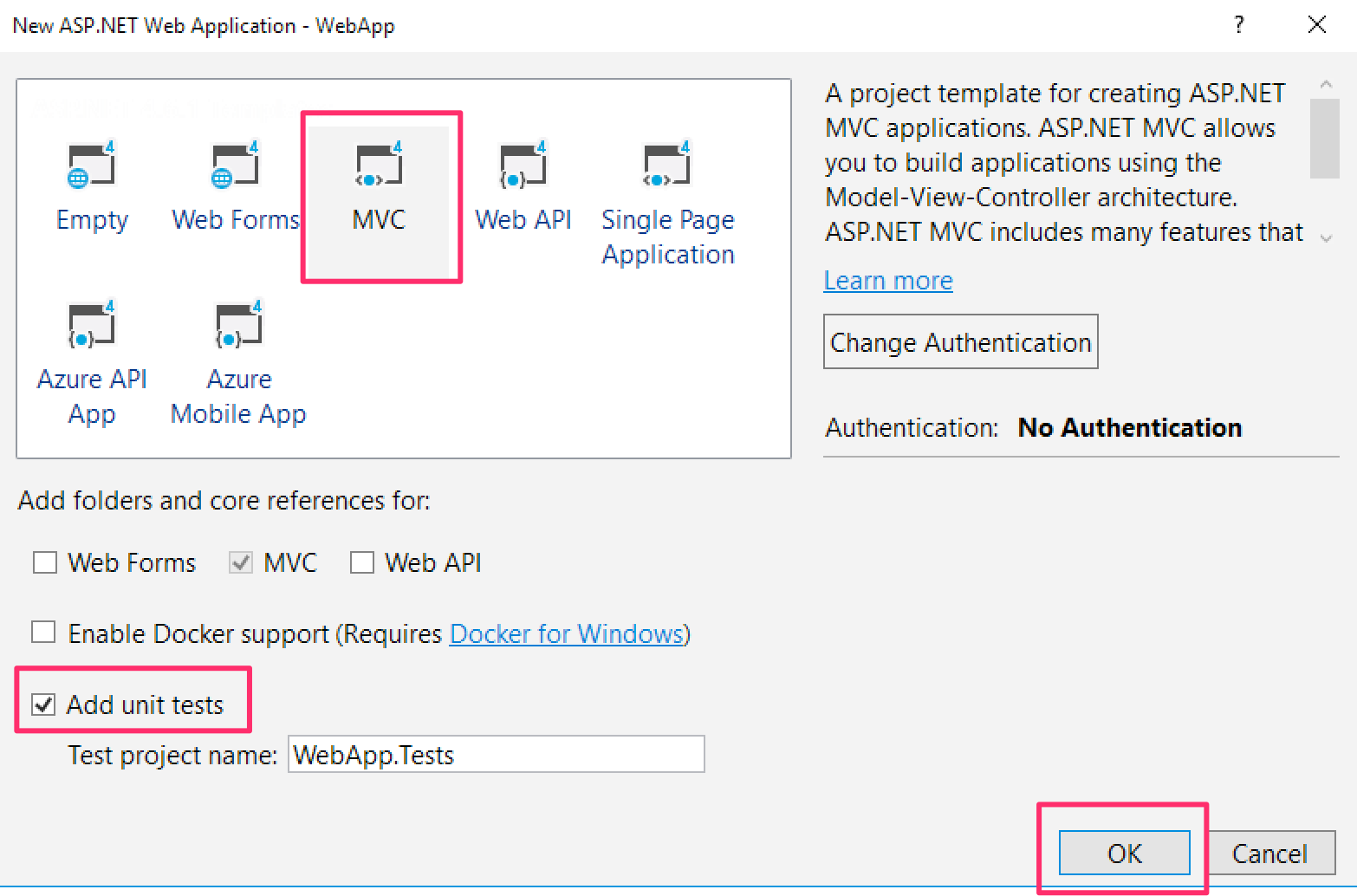Screen dimensions: 1357x896
Task: Click the description scroll down arrow
Action: pyautogui.click(x=1326, y=238)
